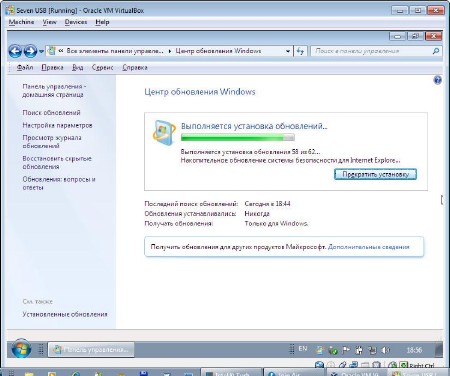The height and width of the screenshot is (376, 450).
Task: Open the Правка menu
Action: click(52, 67)
